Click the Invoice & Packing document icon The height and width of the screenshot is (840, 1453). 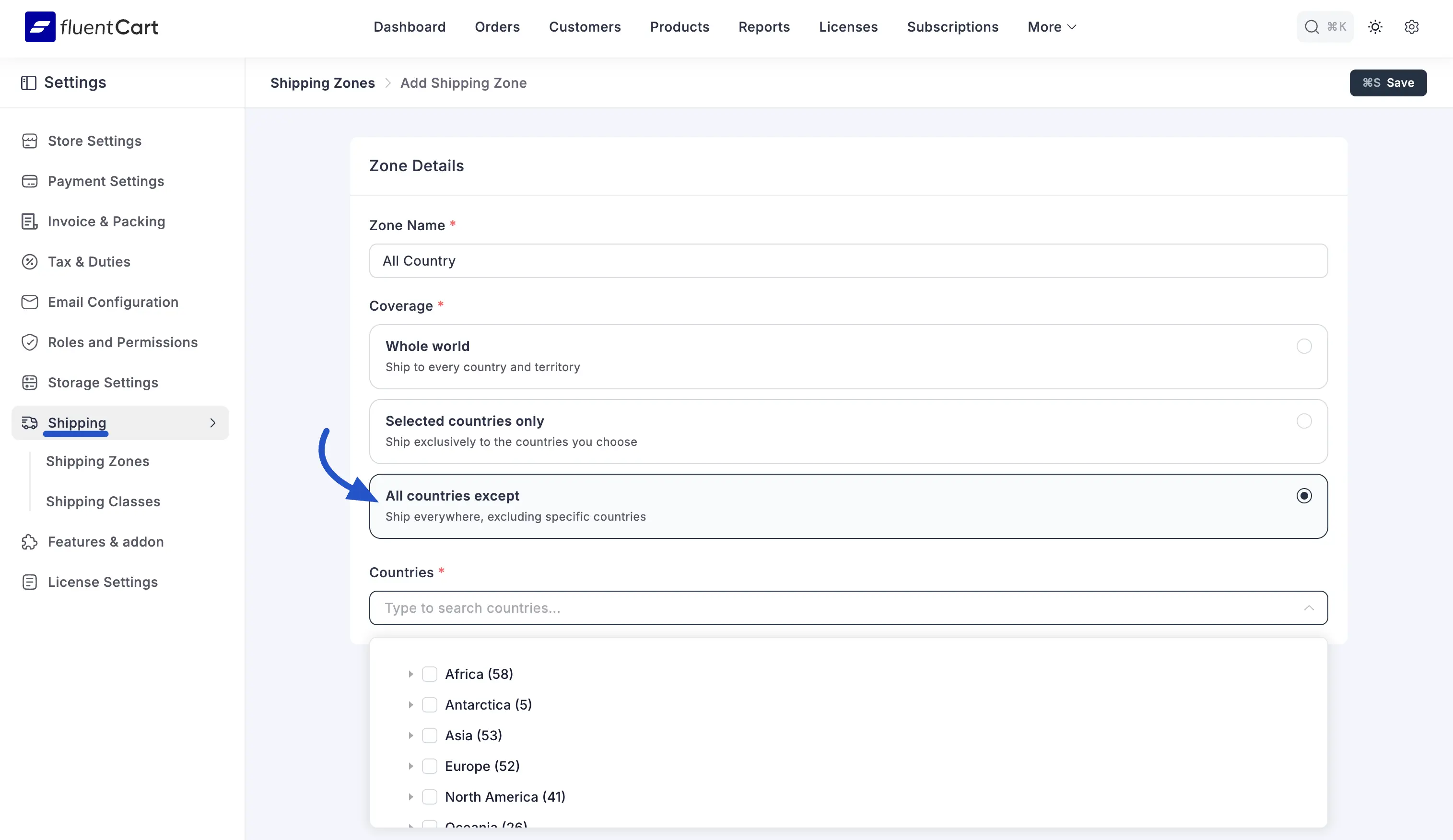tap(29, 222)
